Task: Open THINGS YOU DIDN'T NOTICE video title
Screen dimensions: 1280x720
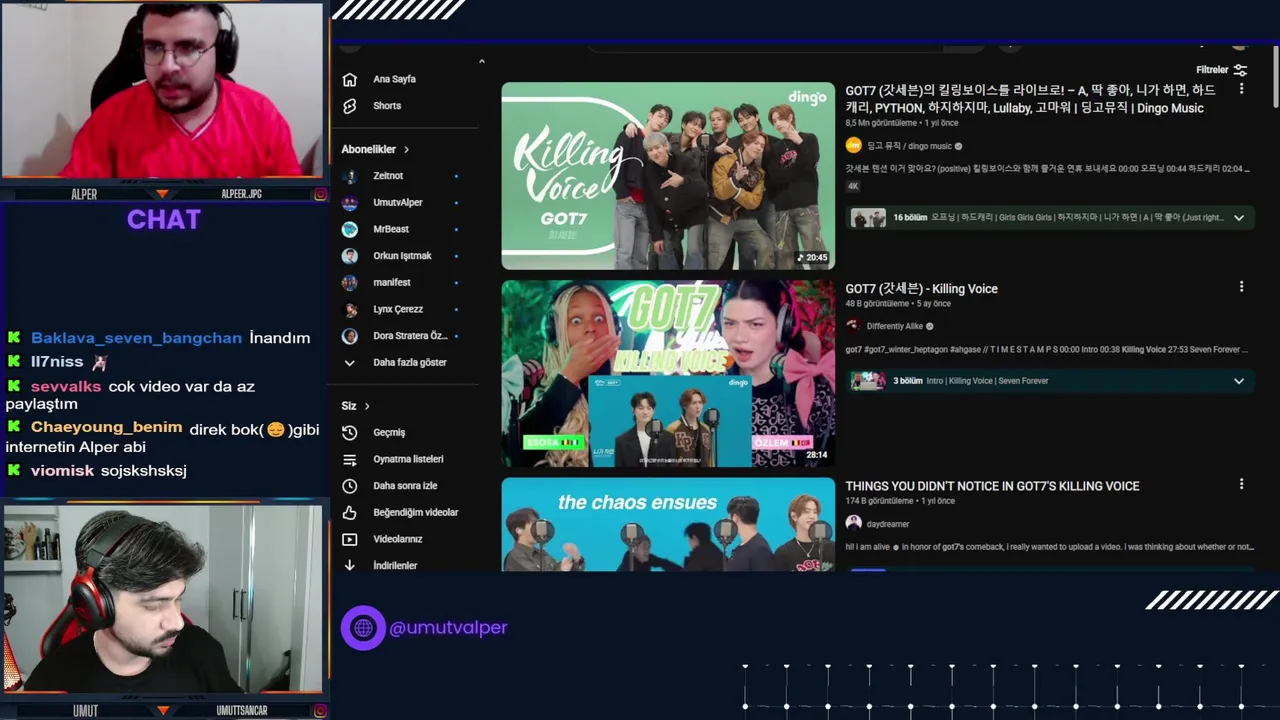Action: [992, 486]
